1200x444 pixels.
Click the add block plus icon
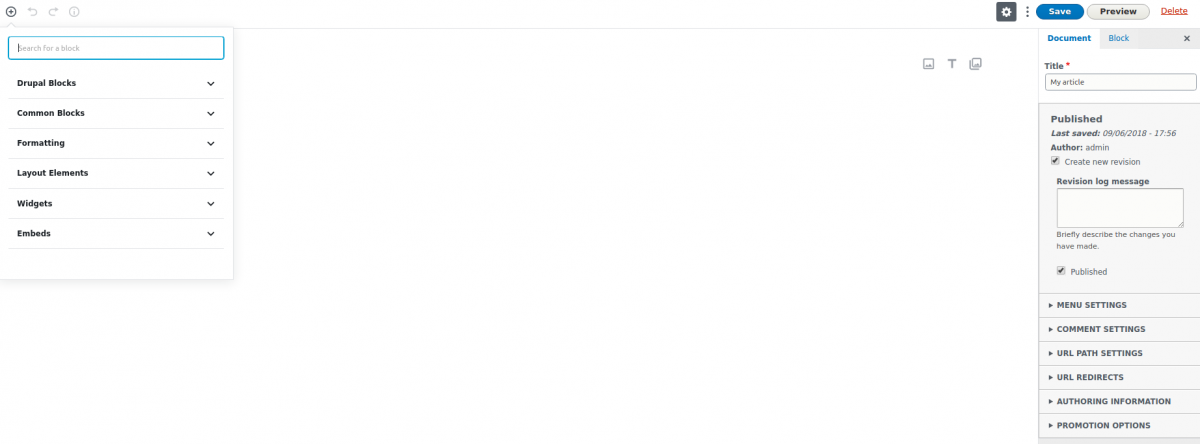pos(11,11)
